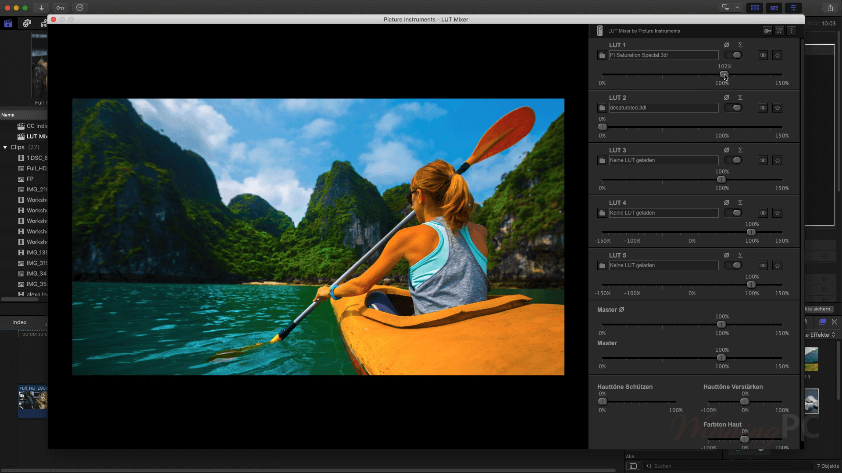Click the keyword key icon in Final Cut toolbar

point(60,8)
